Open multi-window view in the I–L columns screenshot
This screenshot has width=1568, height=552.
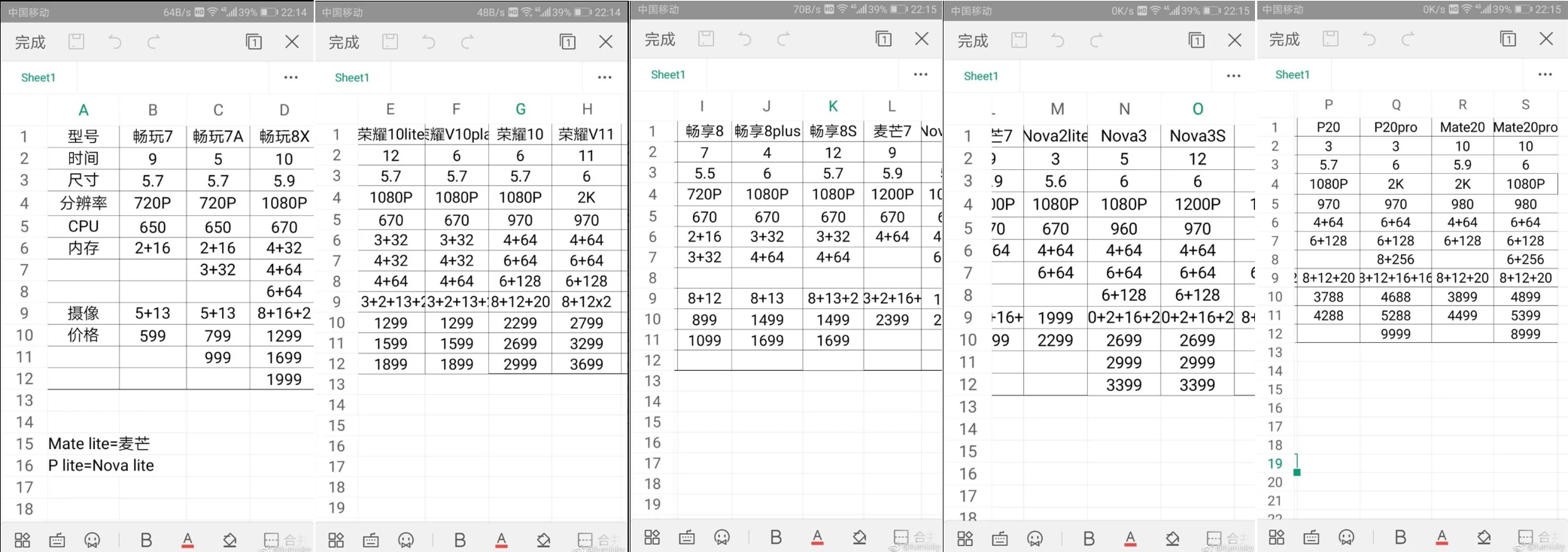tap(884, 38)
